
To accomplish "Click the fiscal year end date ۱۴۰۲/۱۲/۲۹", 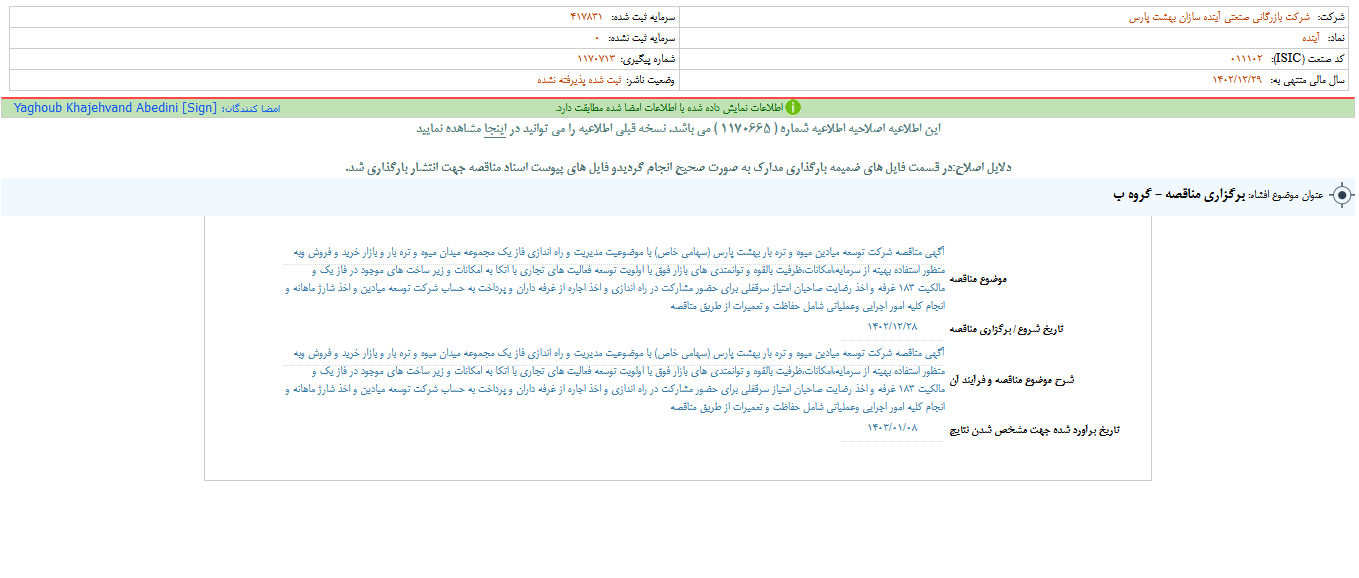I will (1238, 79).
